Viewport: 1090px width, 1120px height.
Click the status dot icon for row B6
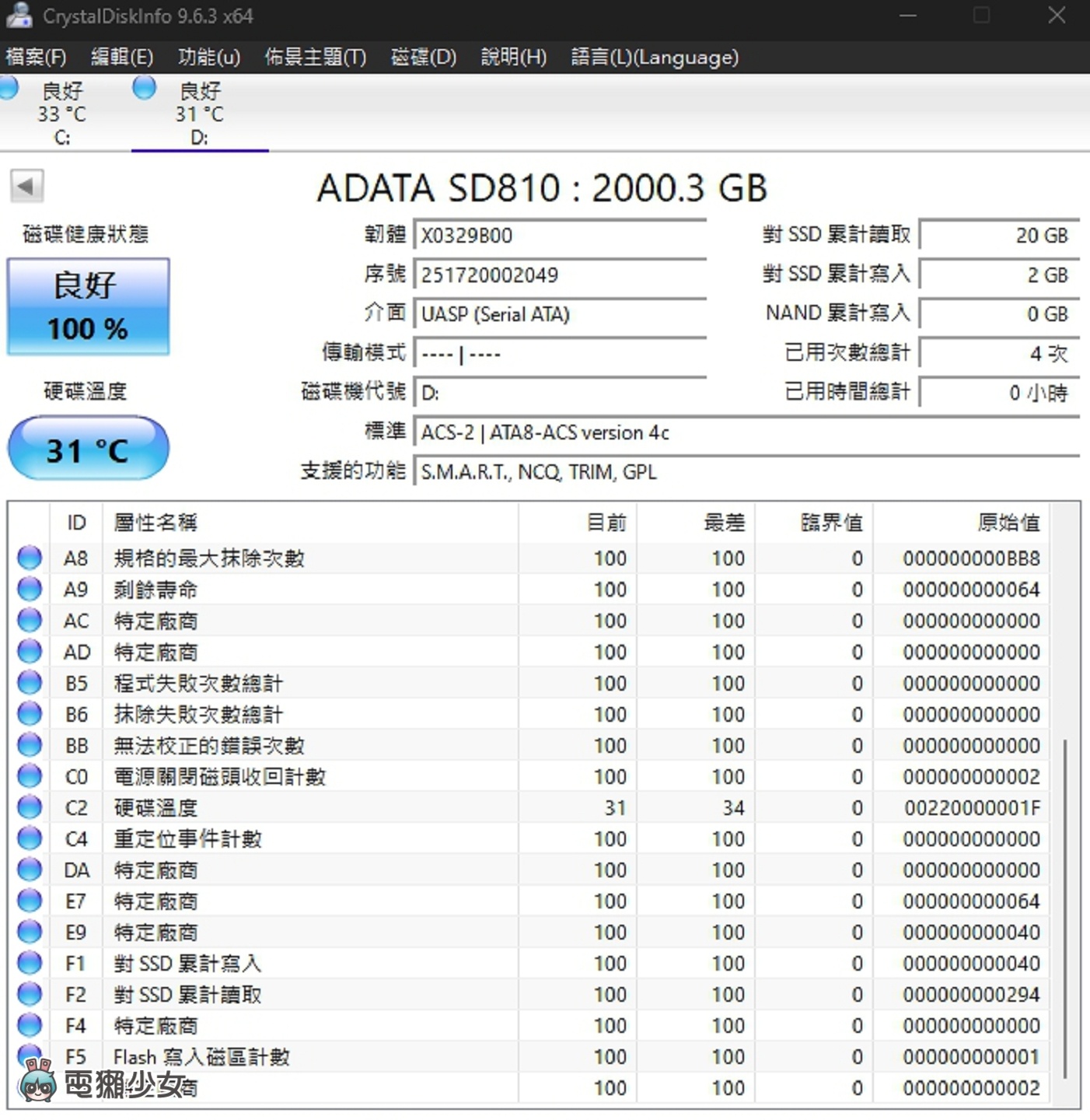point(30,713)
